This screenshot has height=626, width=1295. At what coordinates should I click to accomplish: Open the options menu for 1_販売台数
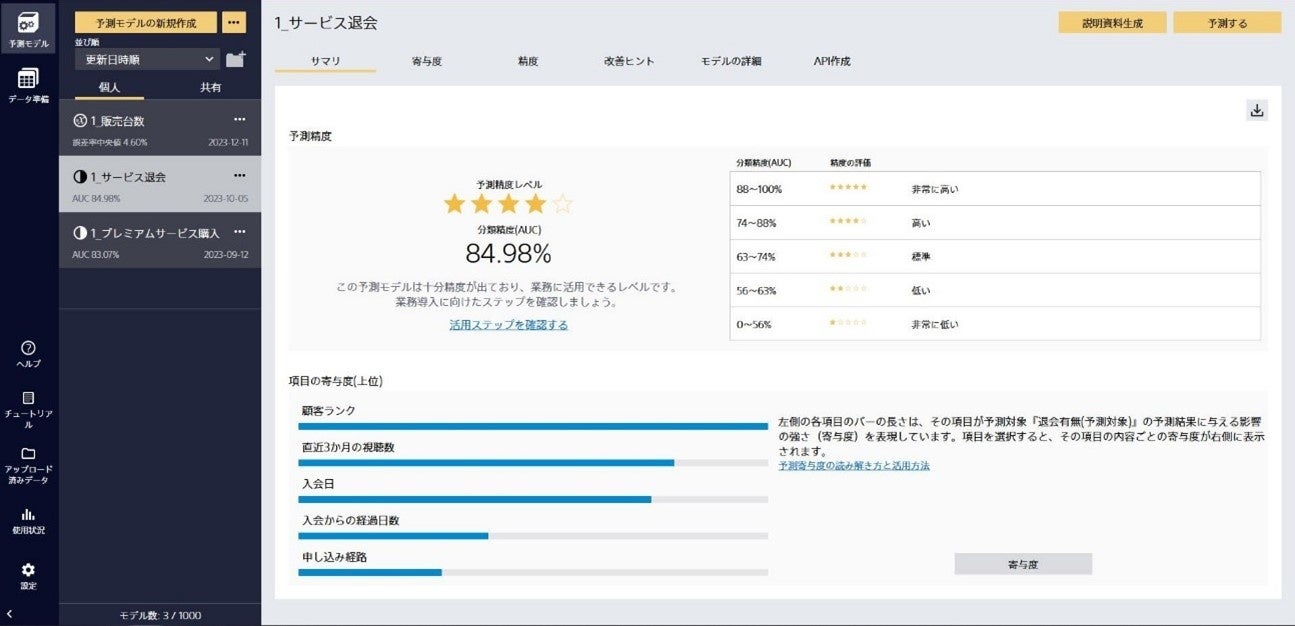click(x=239, y=120)
